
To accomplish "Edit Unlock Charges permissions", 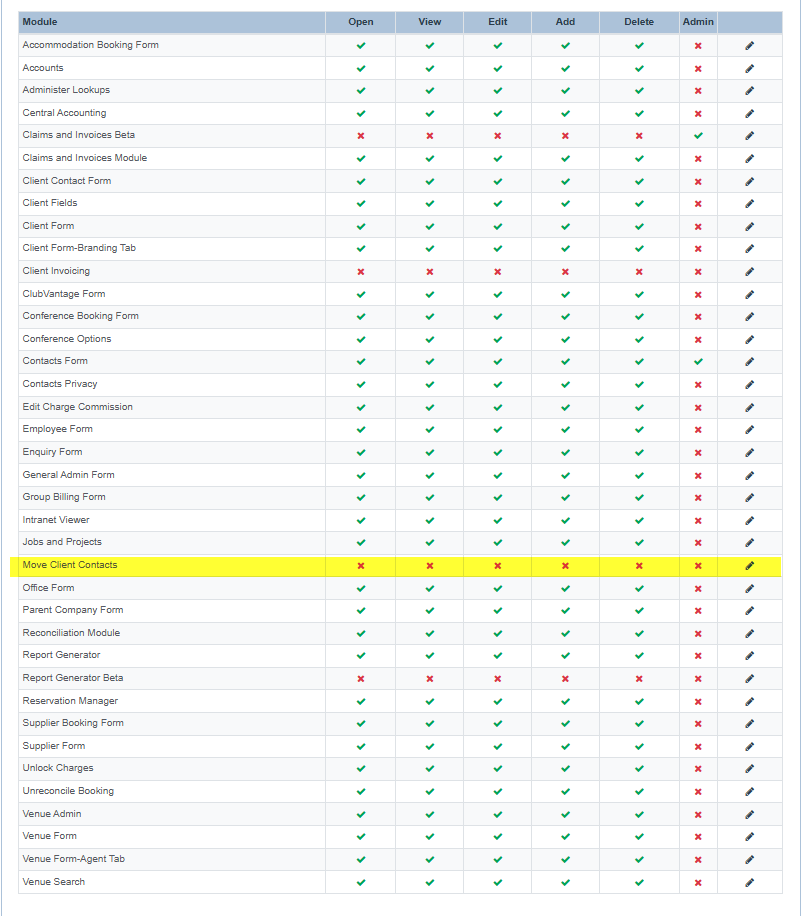I will [749, 768].
